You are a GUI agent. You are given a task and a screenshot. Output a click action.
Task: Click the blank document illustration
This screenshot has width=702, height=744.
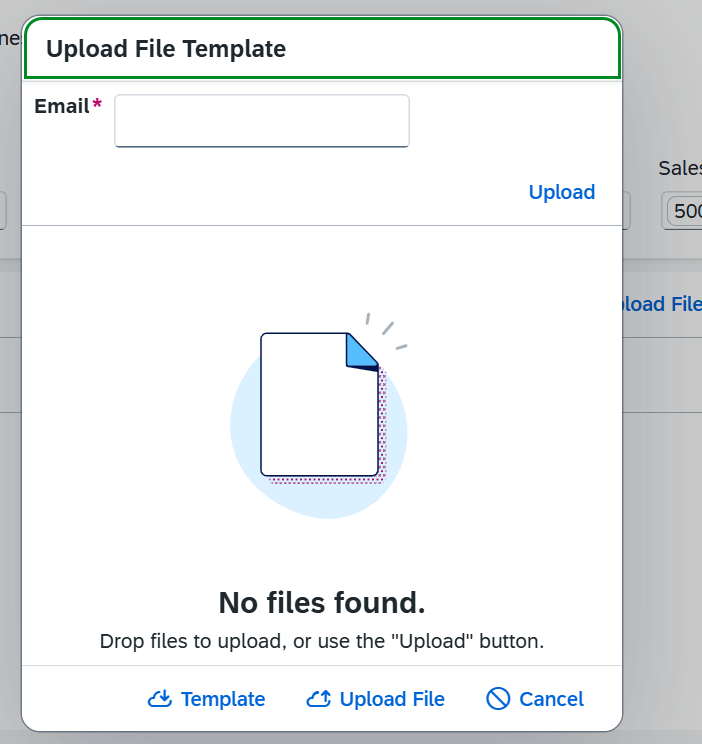pos(319,405)
